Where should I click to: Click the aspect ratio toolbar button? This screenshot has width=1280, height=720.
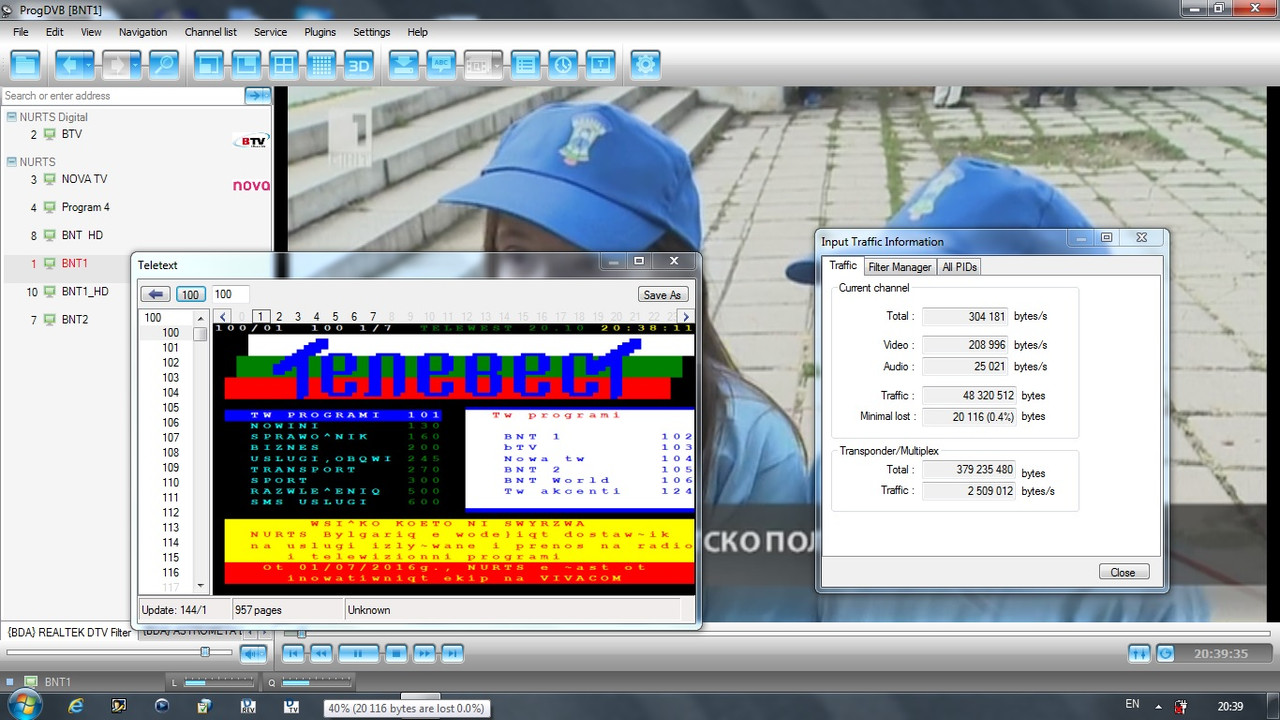tap(478, 66)
